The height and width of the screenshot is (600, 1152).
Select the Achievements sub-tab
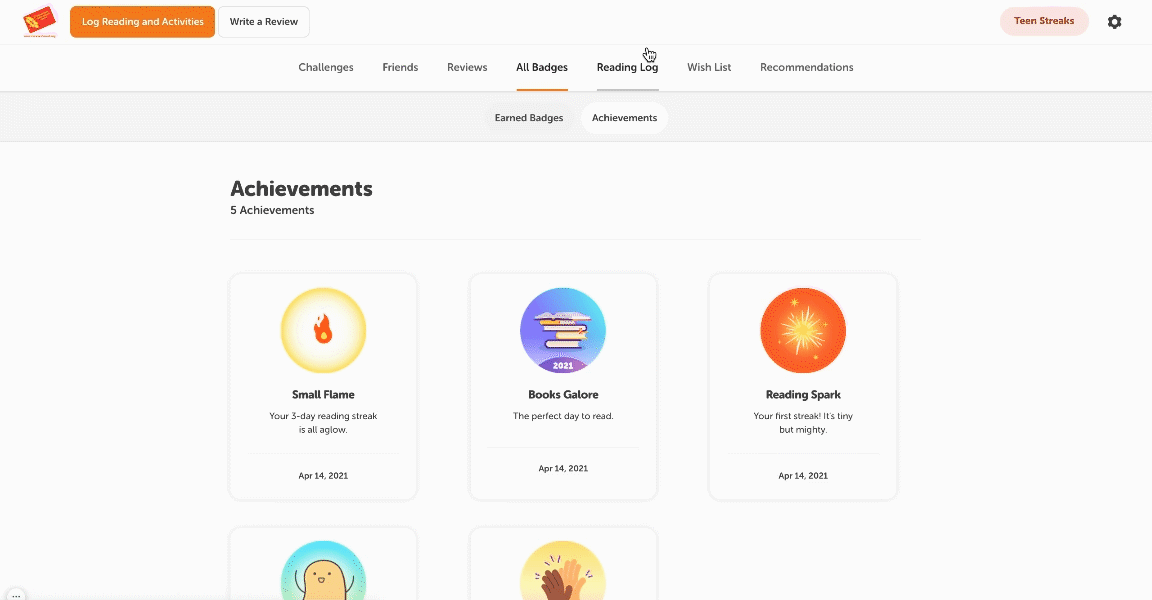(624, 118)
